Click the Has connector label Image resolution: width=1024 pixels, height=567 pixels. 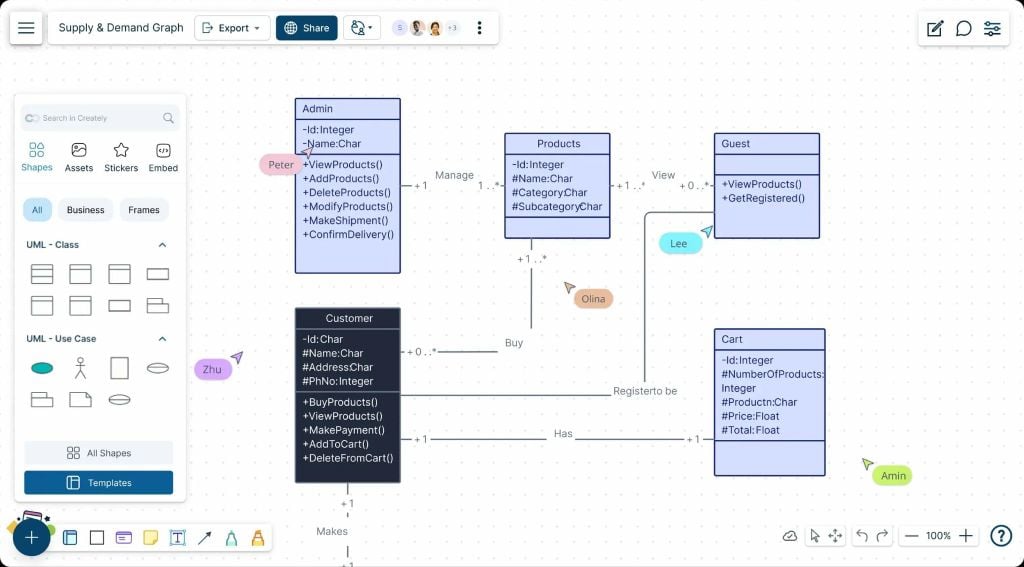[x=563, y=433]
